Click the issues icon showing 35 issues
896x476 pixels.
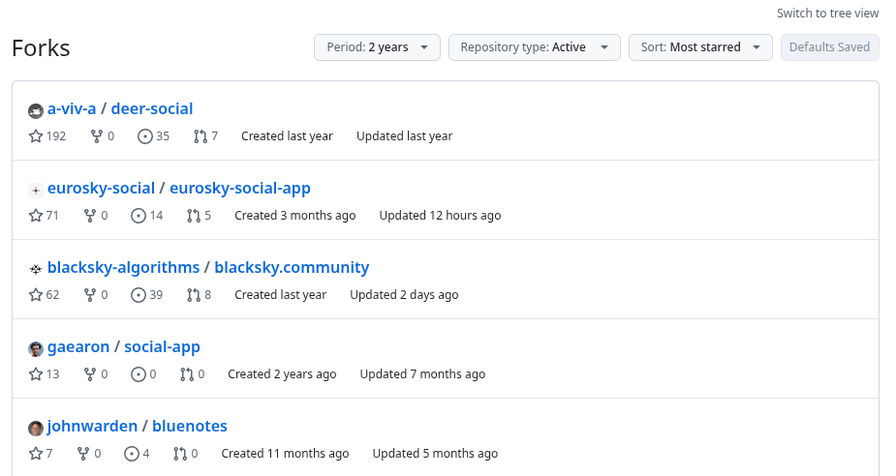(145, 136)
